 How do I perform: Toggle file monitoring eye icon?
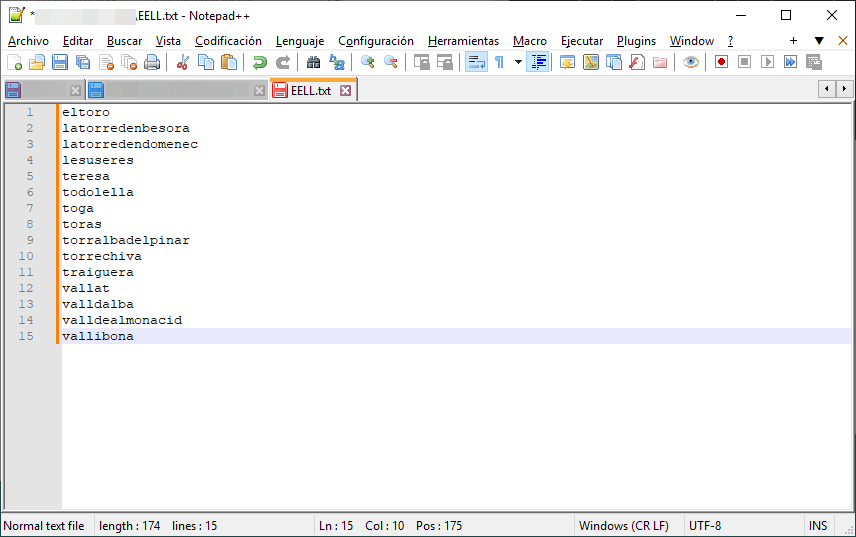(x=691, y=62)
